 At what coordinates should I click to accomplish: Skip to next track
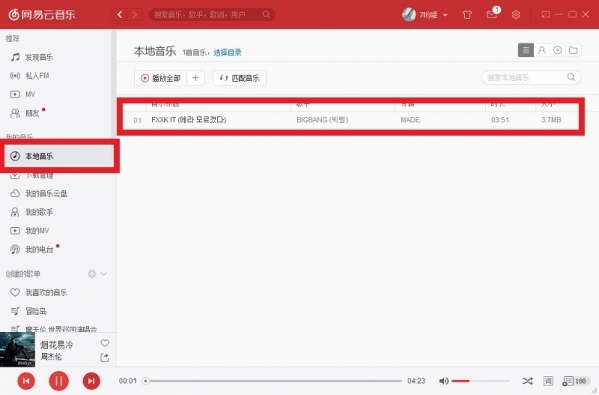tap(91, 381)
